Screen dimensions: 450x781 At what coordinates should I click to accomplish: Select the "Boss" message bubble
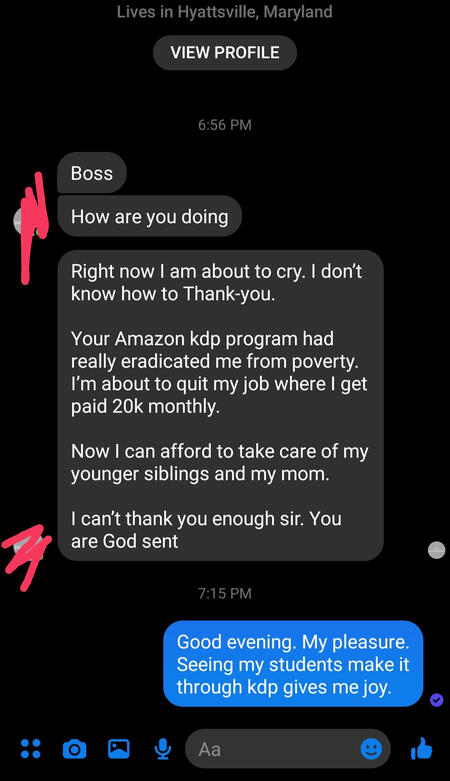point(92,173)
